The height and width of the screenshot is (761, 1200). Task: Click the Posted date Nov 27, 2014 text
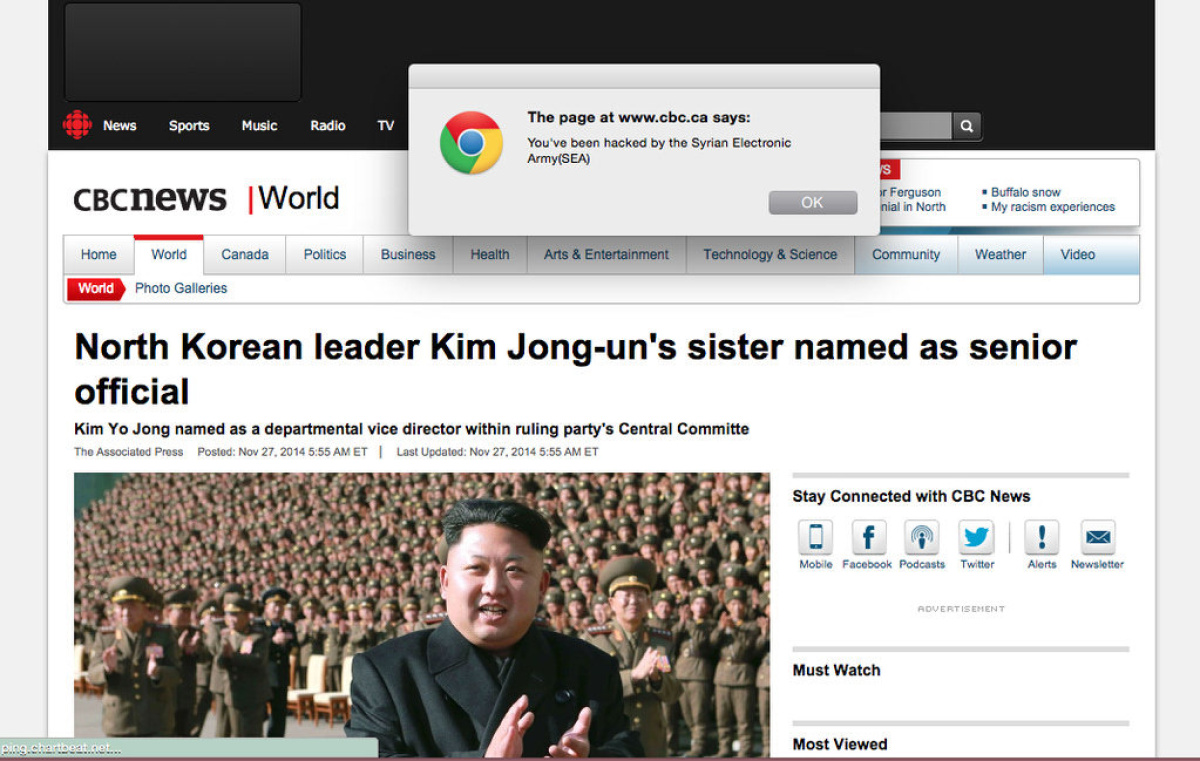coord(283,452)
